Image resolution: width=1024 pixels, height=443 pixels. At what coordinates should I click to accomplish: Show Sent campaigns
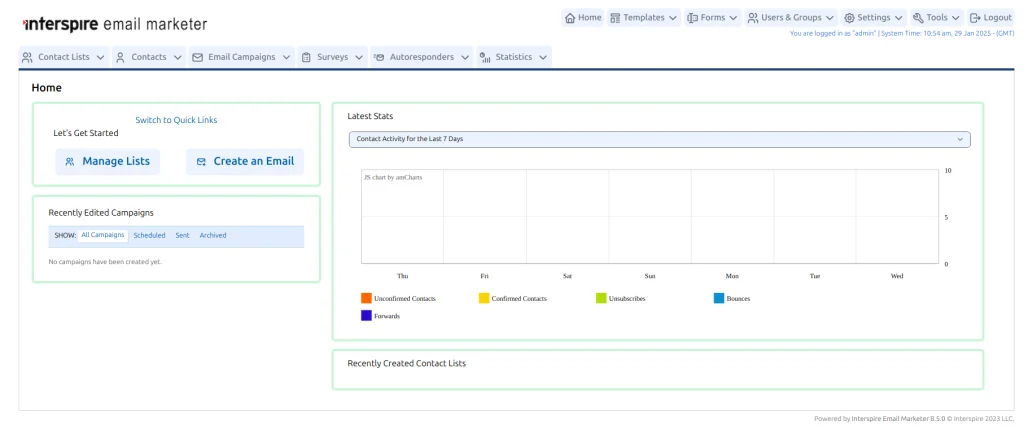[182, 235]
